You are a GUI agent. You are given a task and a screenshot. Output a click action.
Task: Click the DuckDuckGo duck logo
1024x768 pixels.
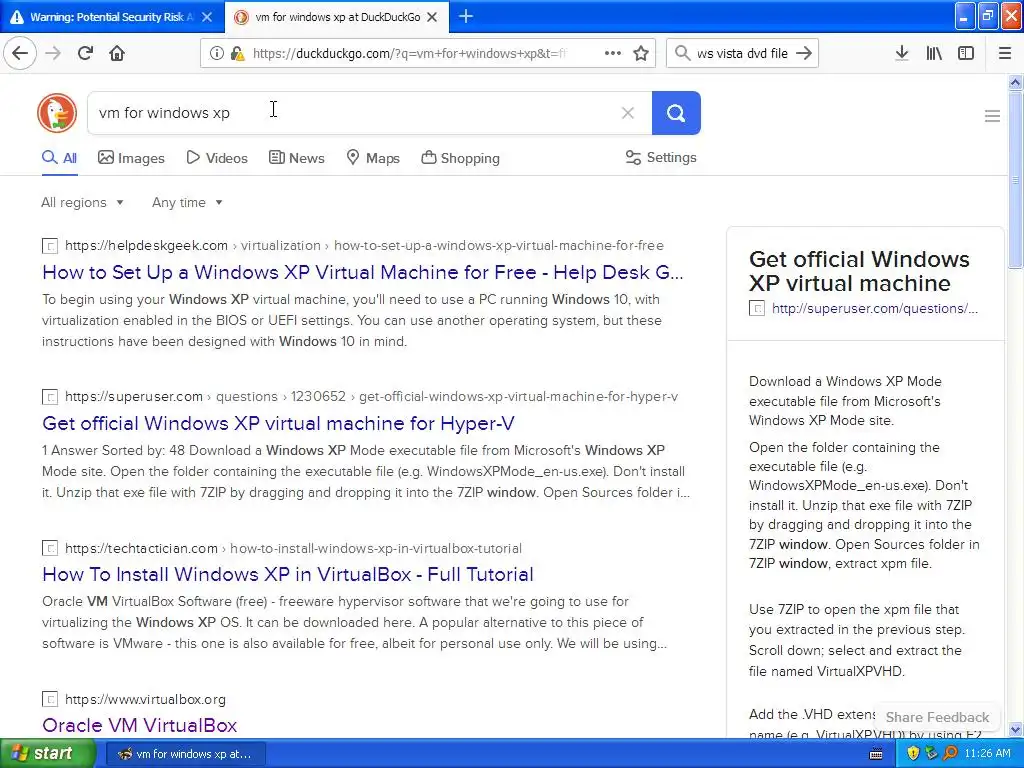[x=57, y=113]
